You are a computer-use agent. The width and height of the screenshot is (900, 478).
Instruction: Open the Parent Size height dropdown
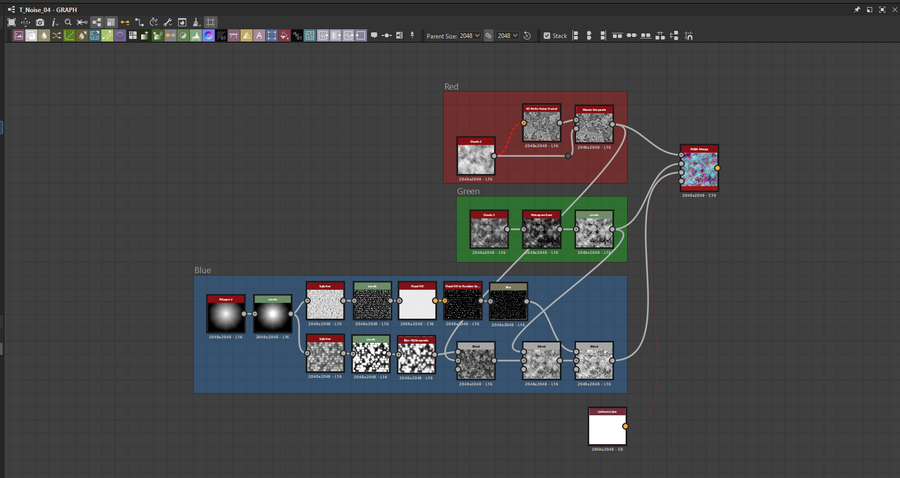point(508,35)
